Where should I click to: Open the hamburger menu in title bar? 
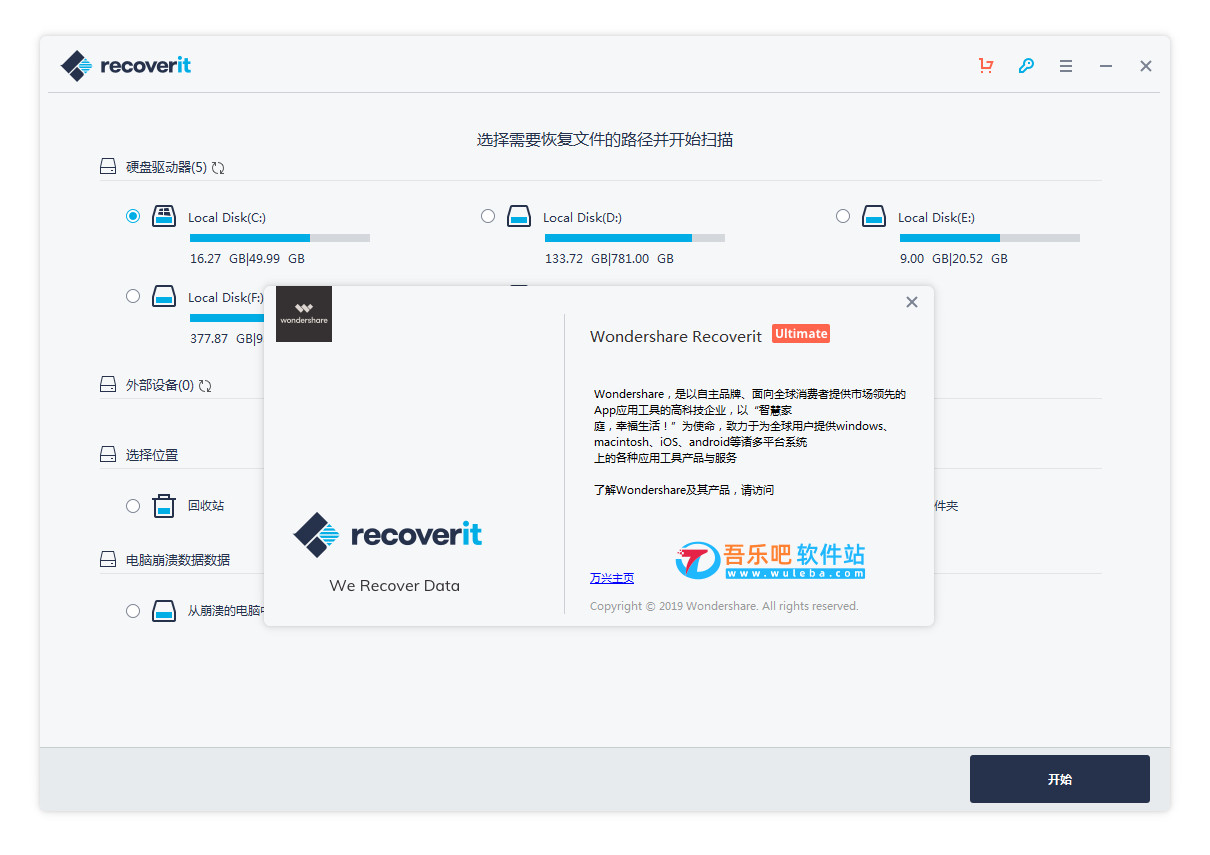(1066, 66)
